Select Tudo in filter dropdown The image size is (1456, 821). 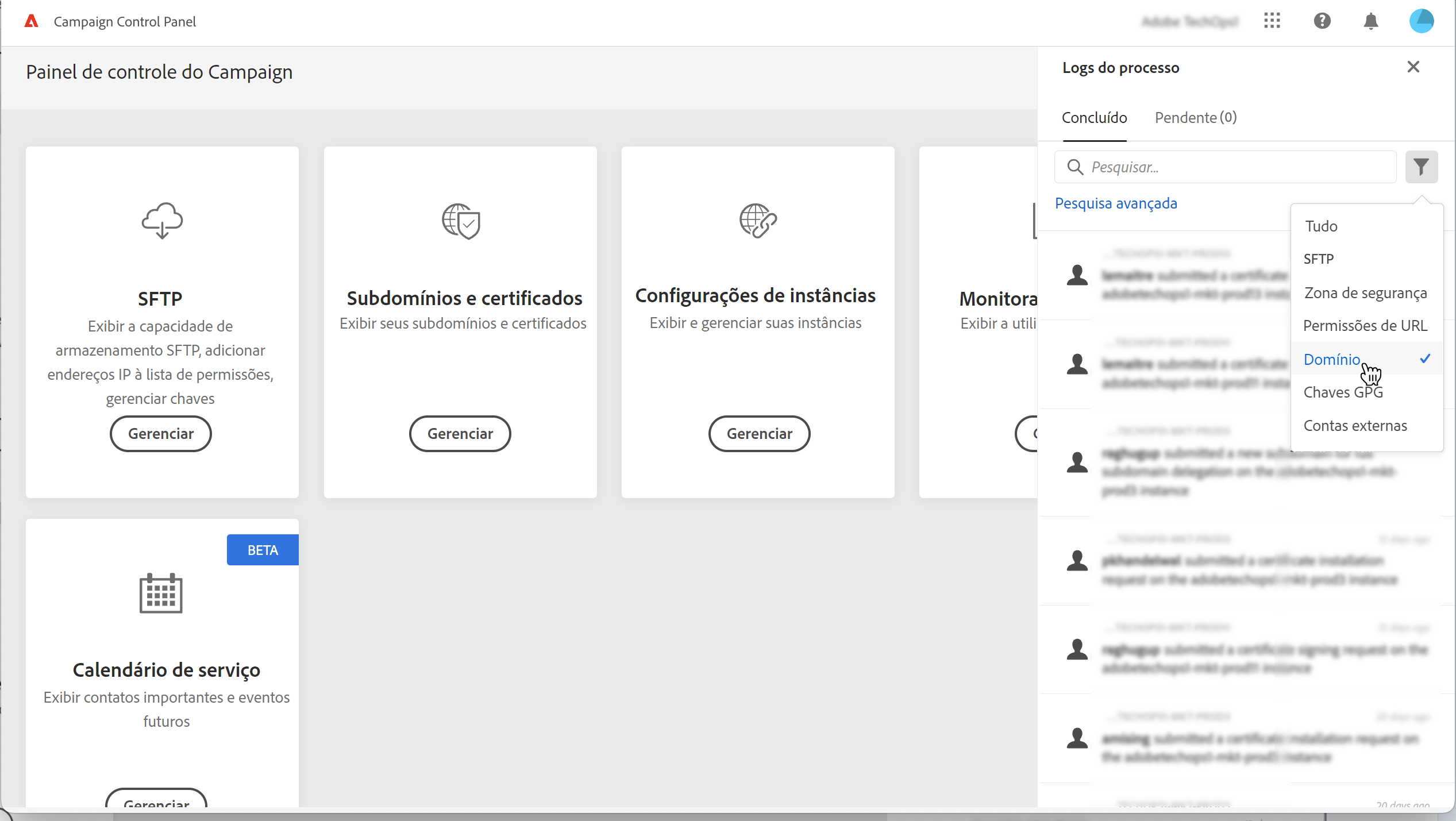click(1321, 226)
